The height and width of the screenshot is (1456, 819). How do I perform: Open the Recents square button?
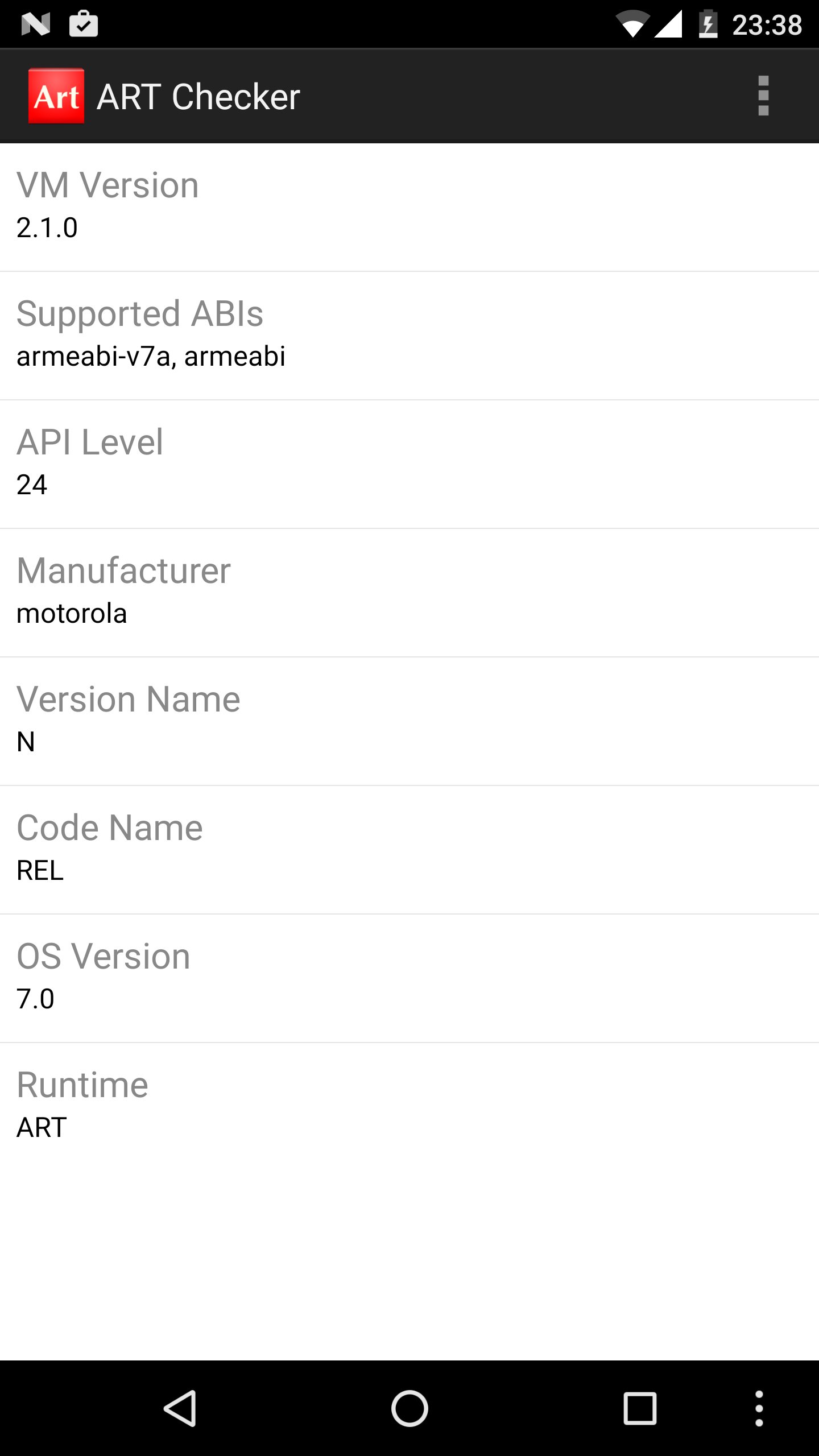coord(640,1408)
